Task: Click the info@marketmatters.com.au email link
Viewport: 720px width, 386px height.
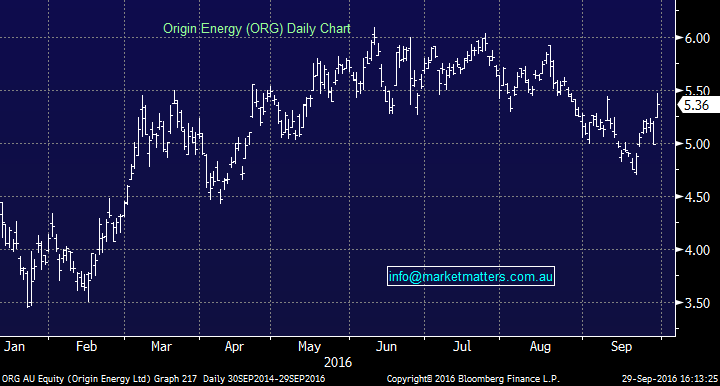Action: pos(471,276)
